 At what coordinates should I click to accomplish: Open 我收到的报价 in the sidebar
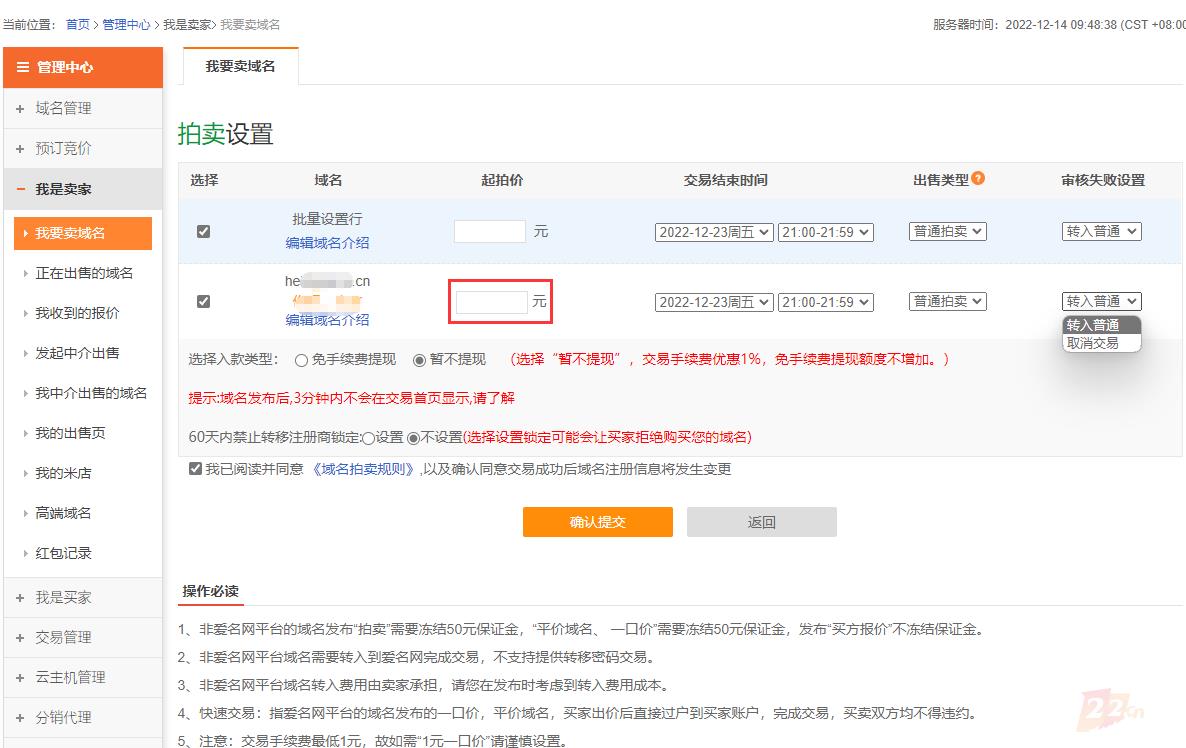77,313
